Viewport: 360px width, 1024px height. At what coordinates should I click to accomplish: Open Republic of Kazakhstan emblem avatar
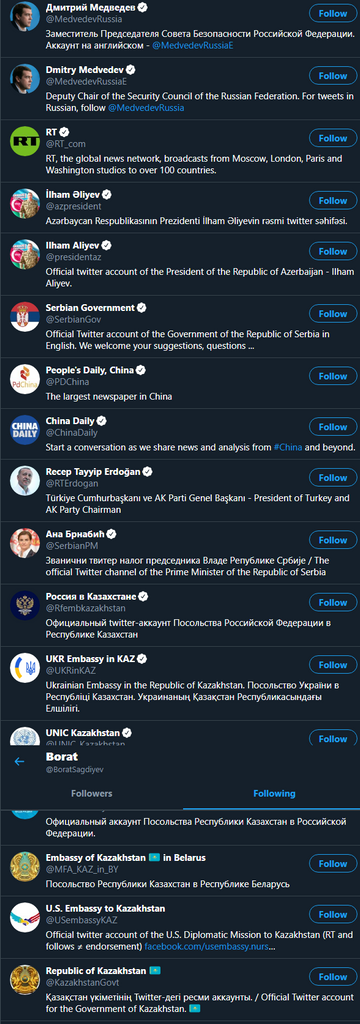(25, 980)
